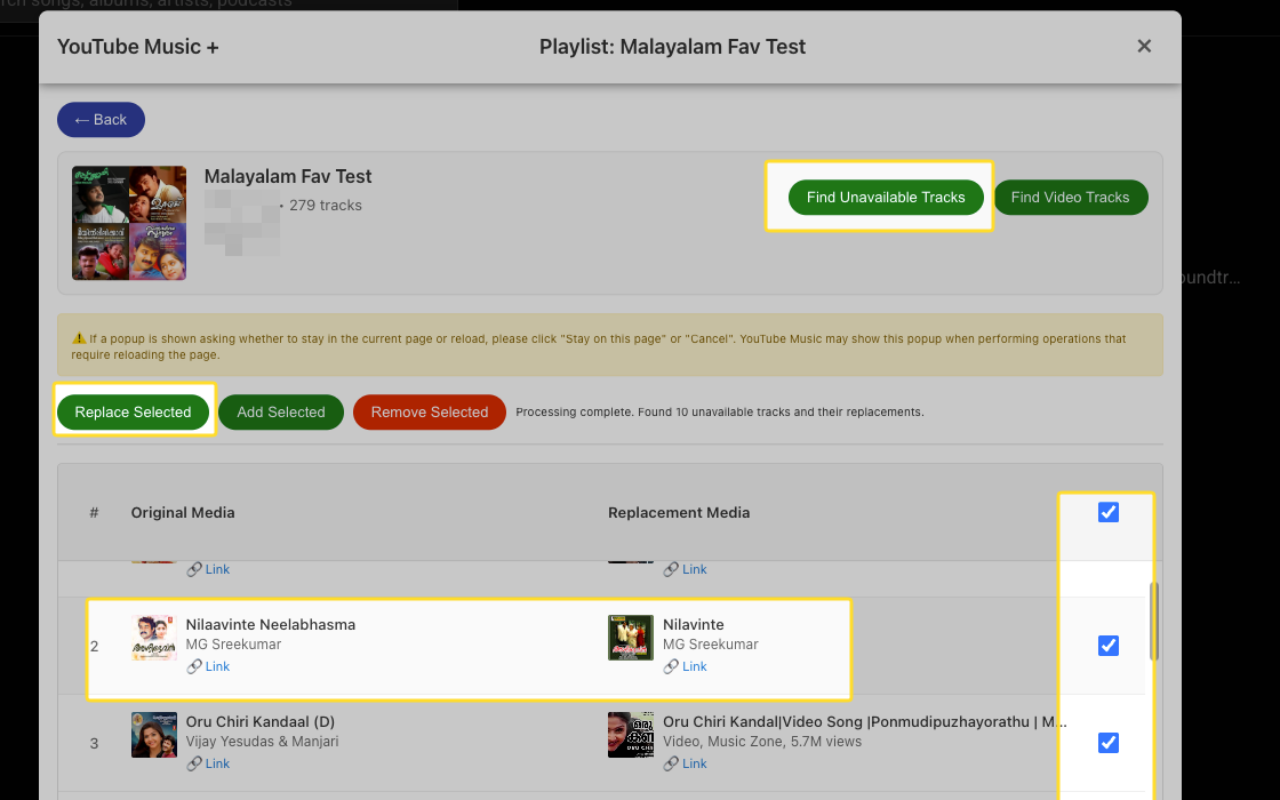Click MG Sreekumar under Nilaavinte Neelabhasma

(234, 644)
